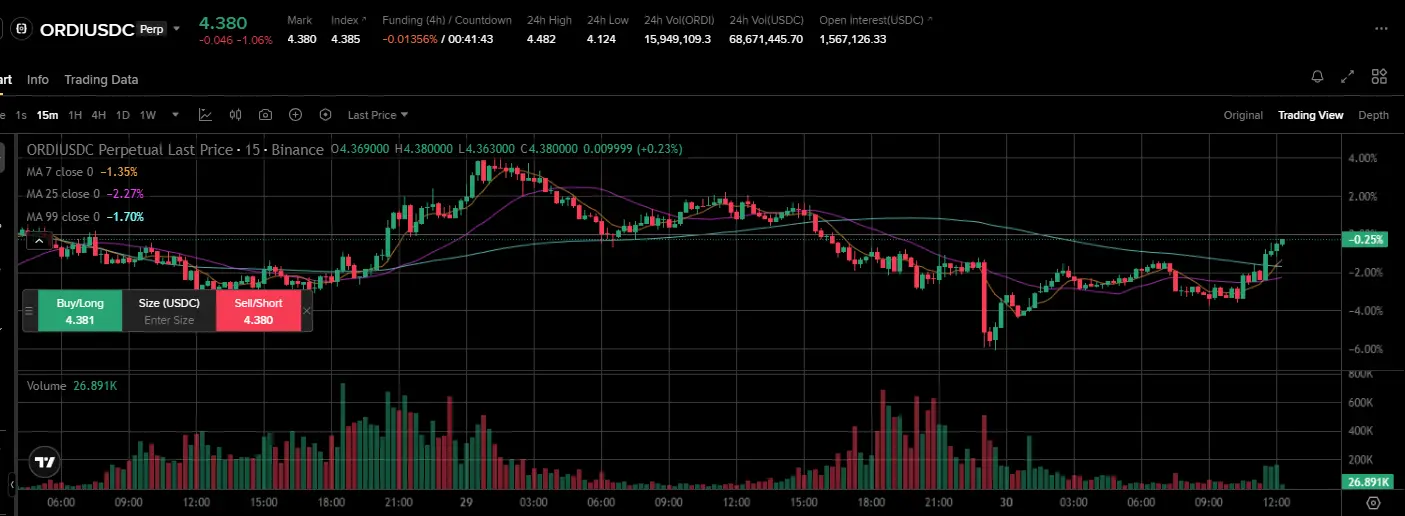This screenshot has width=1405, height=516.
Task: Click the Mark price value 4.380
Action: (x=302, y=39)
